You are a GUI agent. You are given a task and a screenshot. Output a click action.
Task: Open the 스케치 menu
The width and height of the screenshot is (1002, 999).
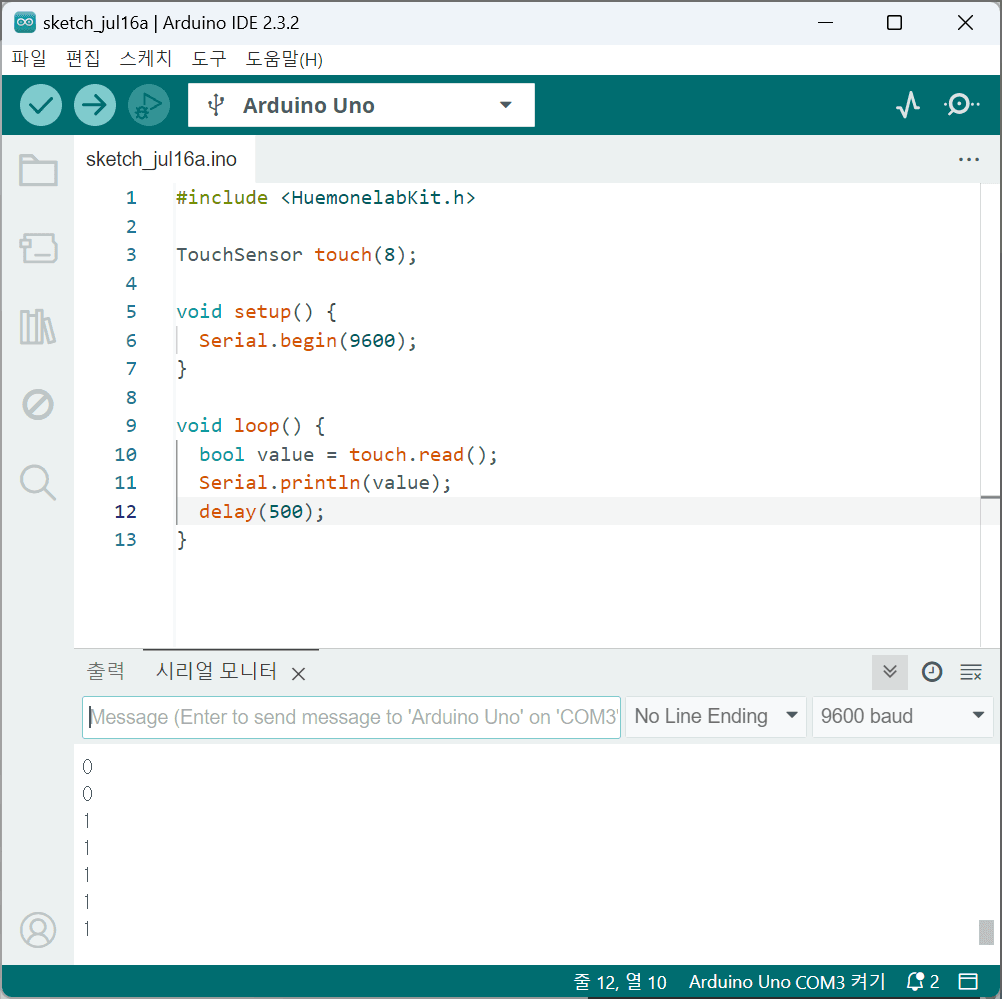(146, 59)
